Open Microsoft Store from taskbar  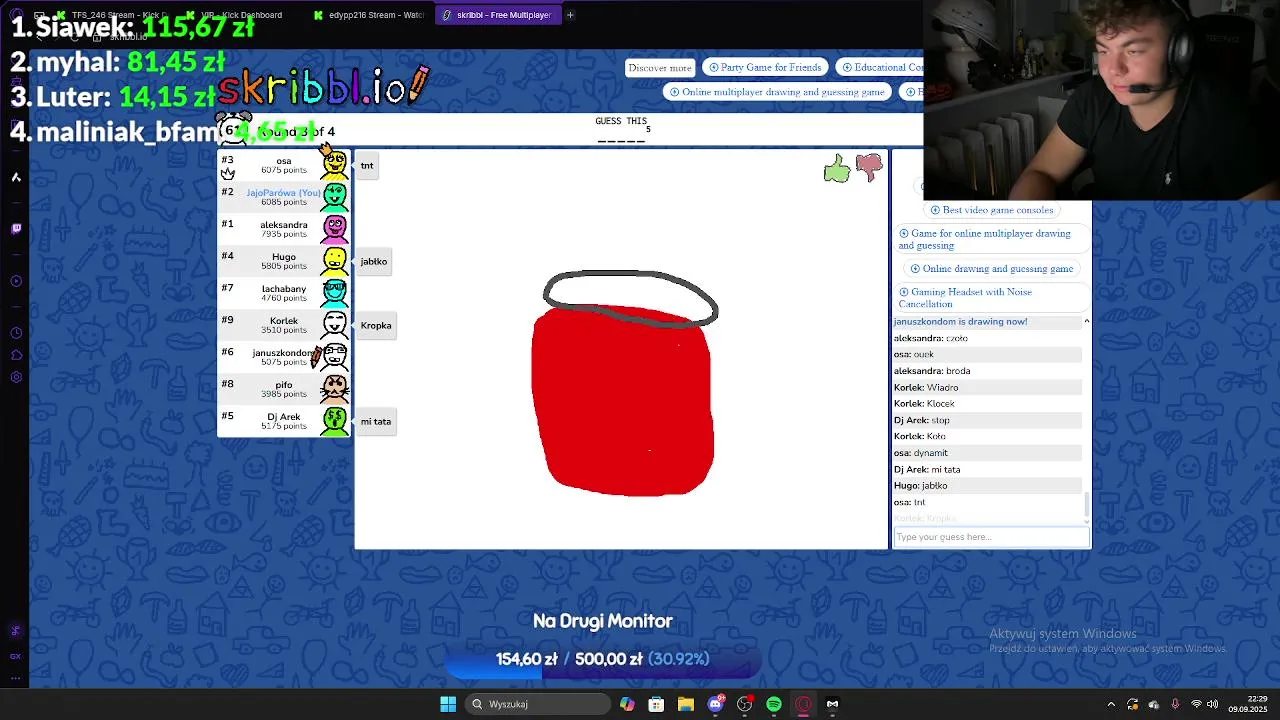(x=656, y=704)
